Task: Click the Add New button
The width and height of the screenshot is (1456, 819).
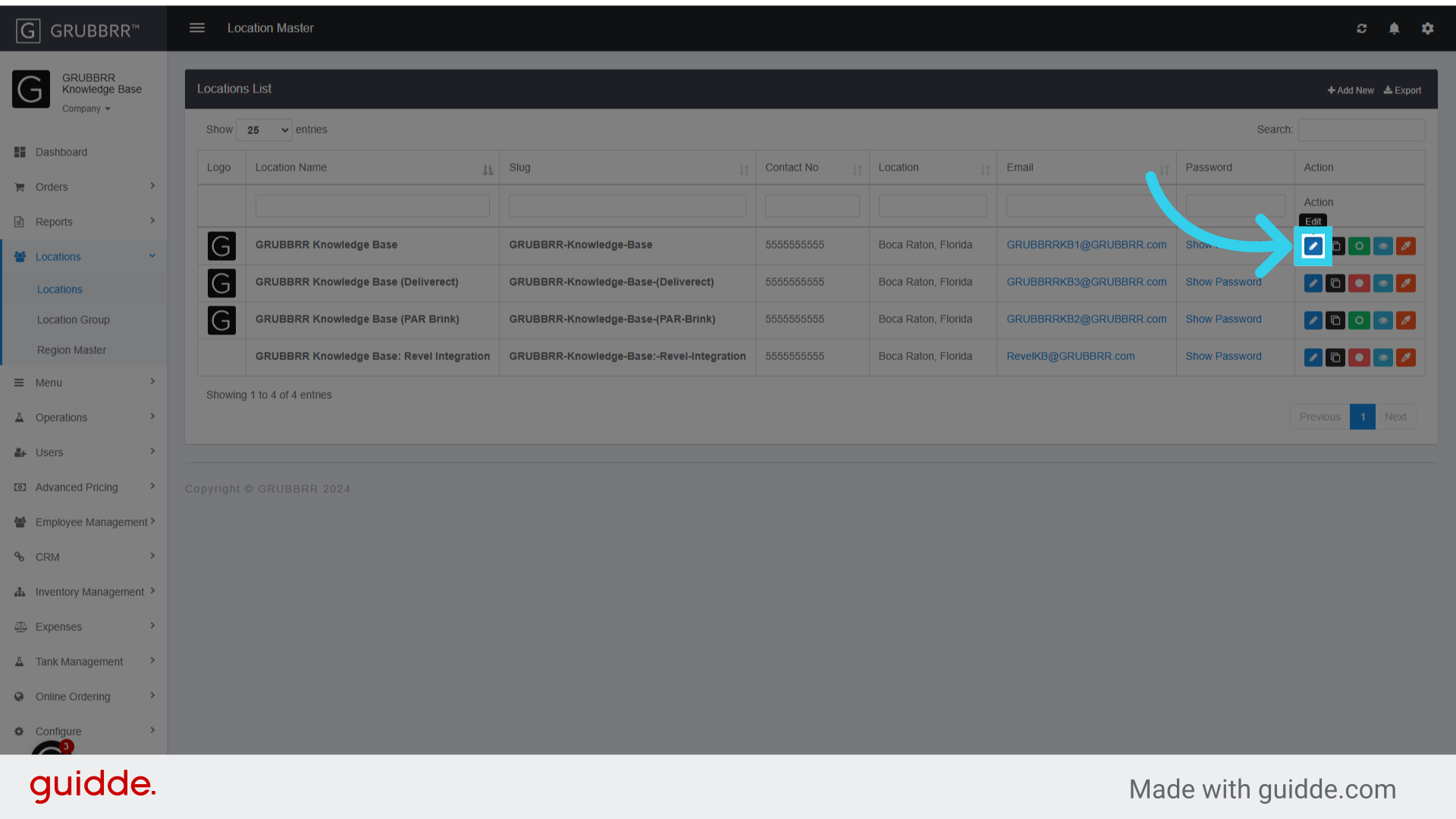Action: [x=1351, y=90]
